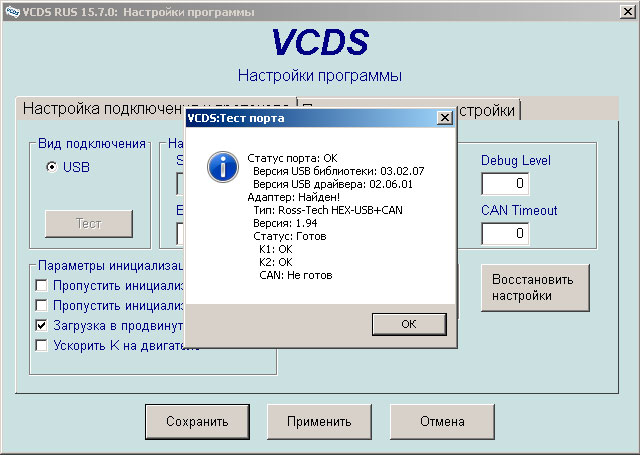This screenshot has width=640, height=455.
Task: Enable the first Пропустить инициализ… checkbox
Action: [x=41, y=285]
